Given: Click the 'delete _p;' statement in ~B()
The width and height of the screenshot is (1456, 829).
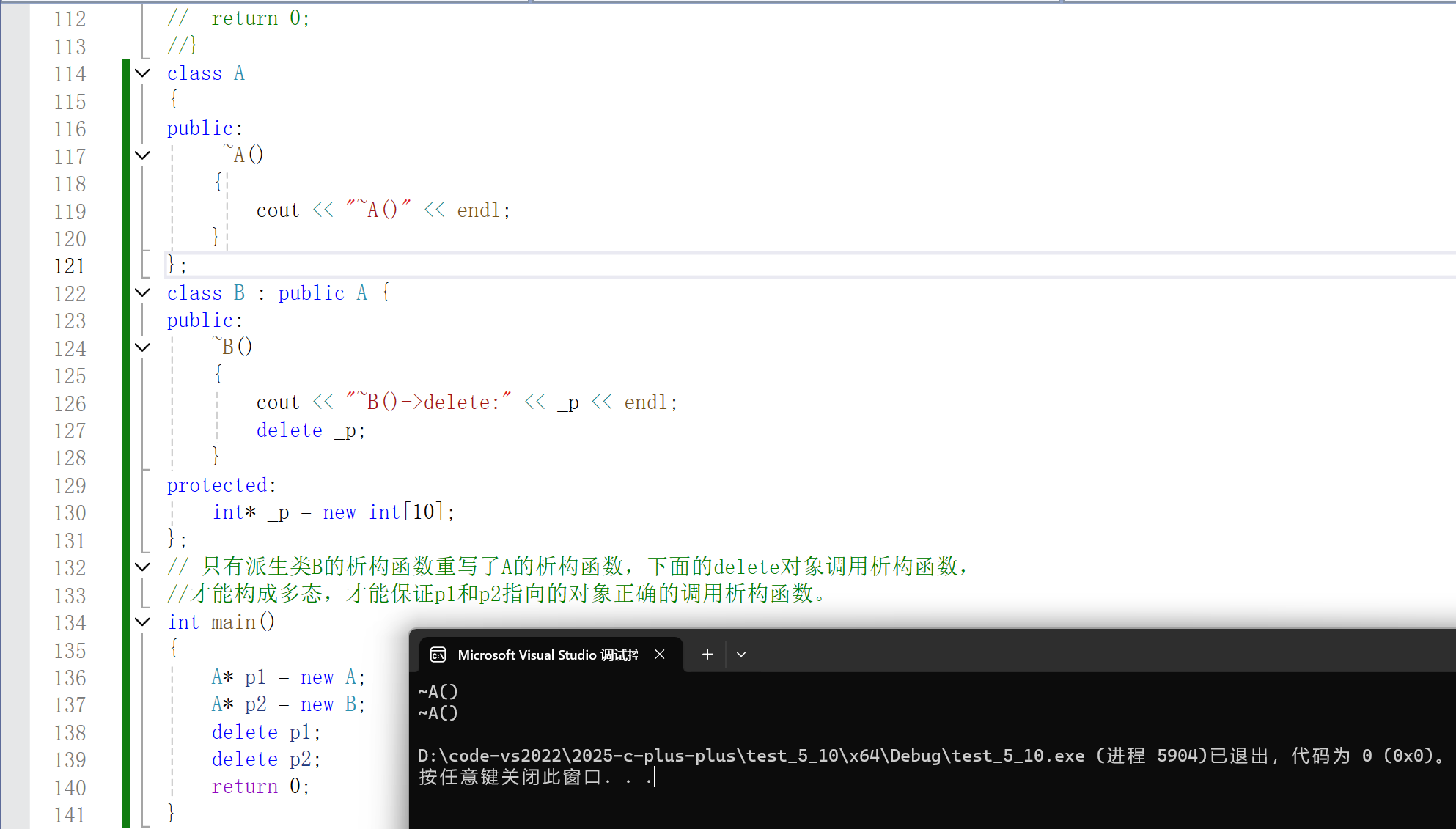Looking at the screenshot, I should [310, 431].
